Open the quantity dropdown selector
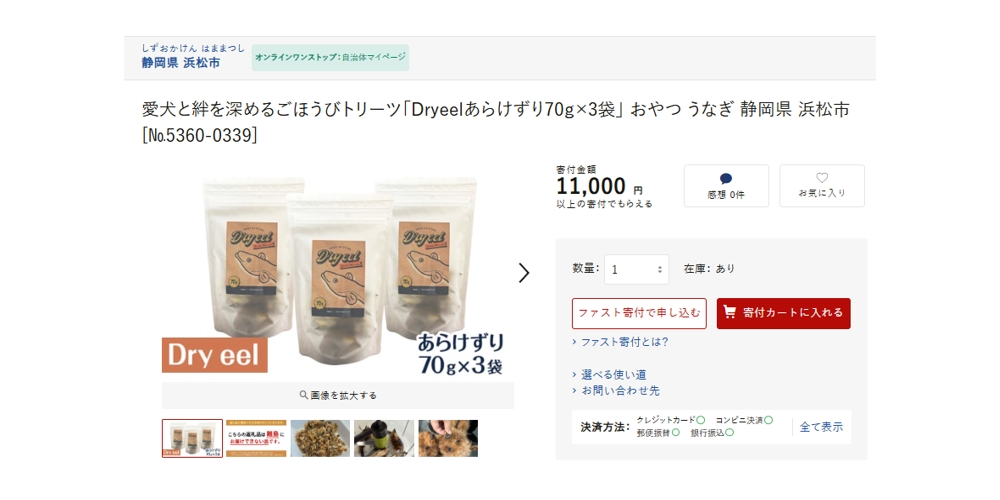 pos(636,269)
